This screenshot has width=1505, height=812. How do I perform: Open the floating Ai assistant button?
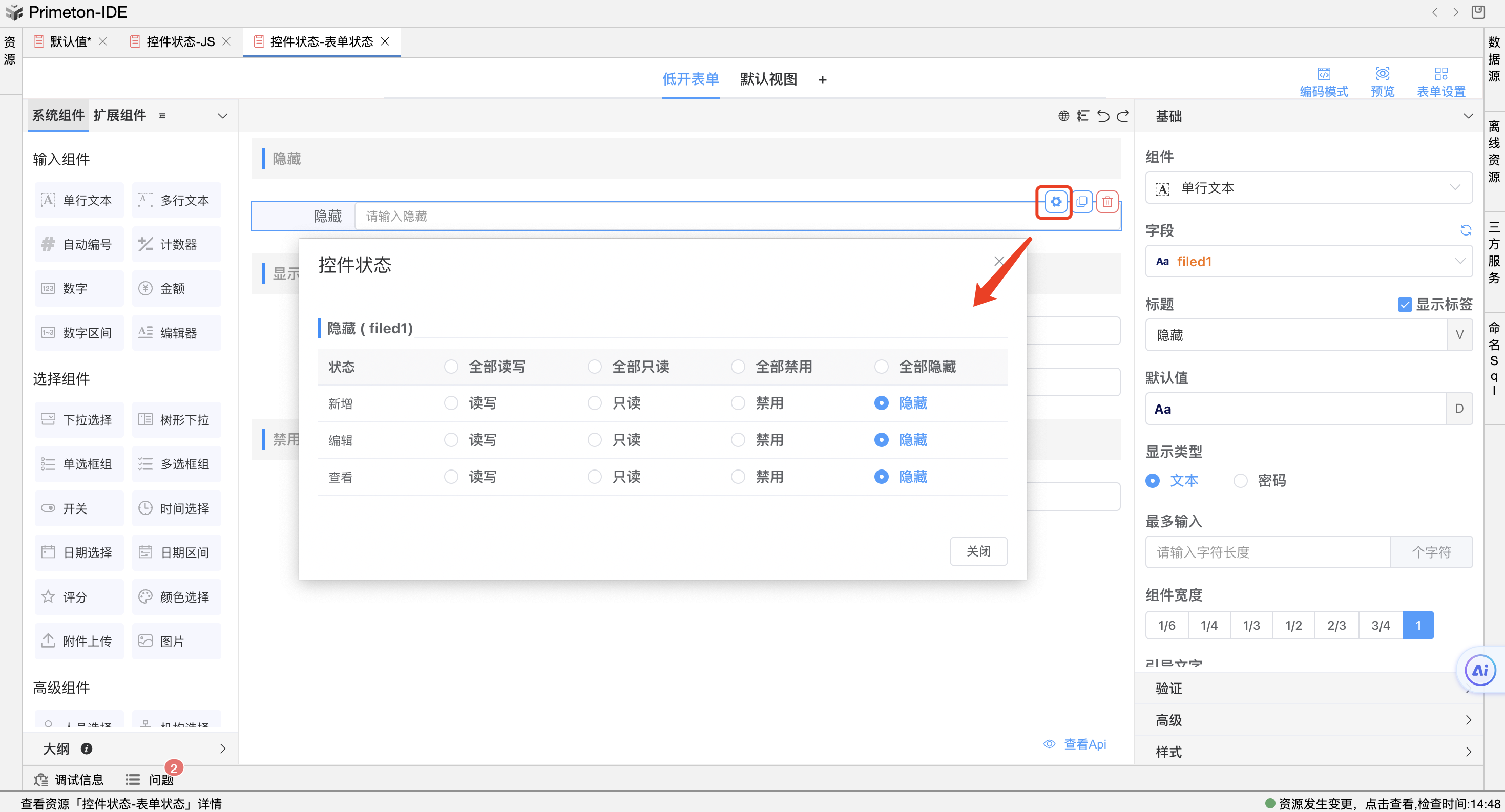pos(1479,670)
